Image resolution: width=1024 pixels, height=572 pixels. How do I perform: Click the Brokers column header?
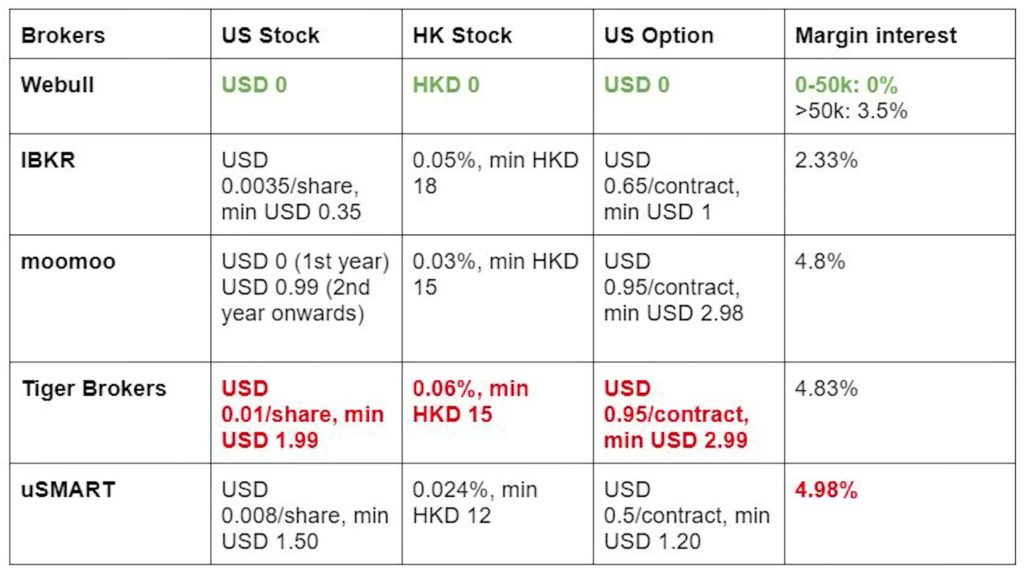[x=63, y=36]
